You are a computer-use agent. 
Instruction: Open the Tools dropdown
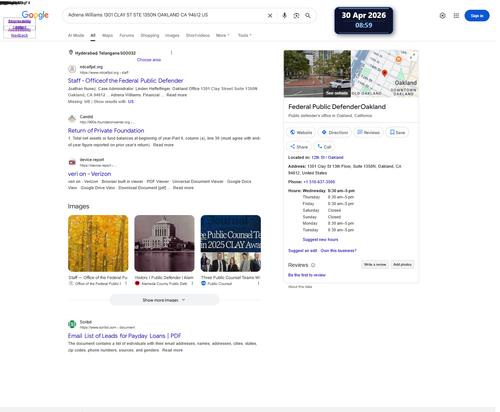coord(245,35)
